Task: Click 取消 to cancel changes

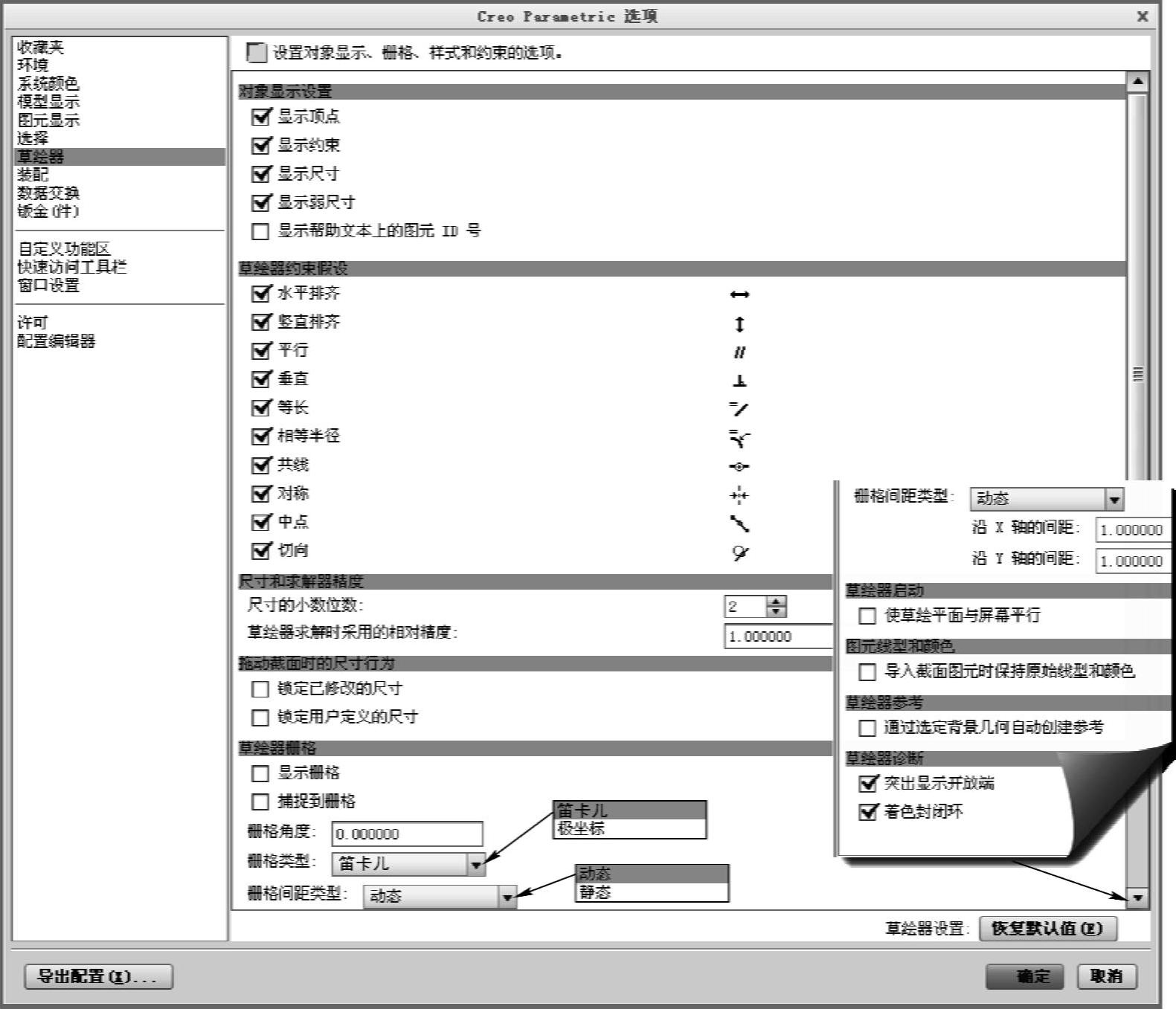Action: pos(1107,976)
